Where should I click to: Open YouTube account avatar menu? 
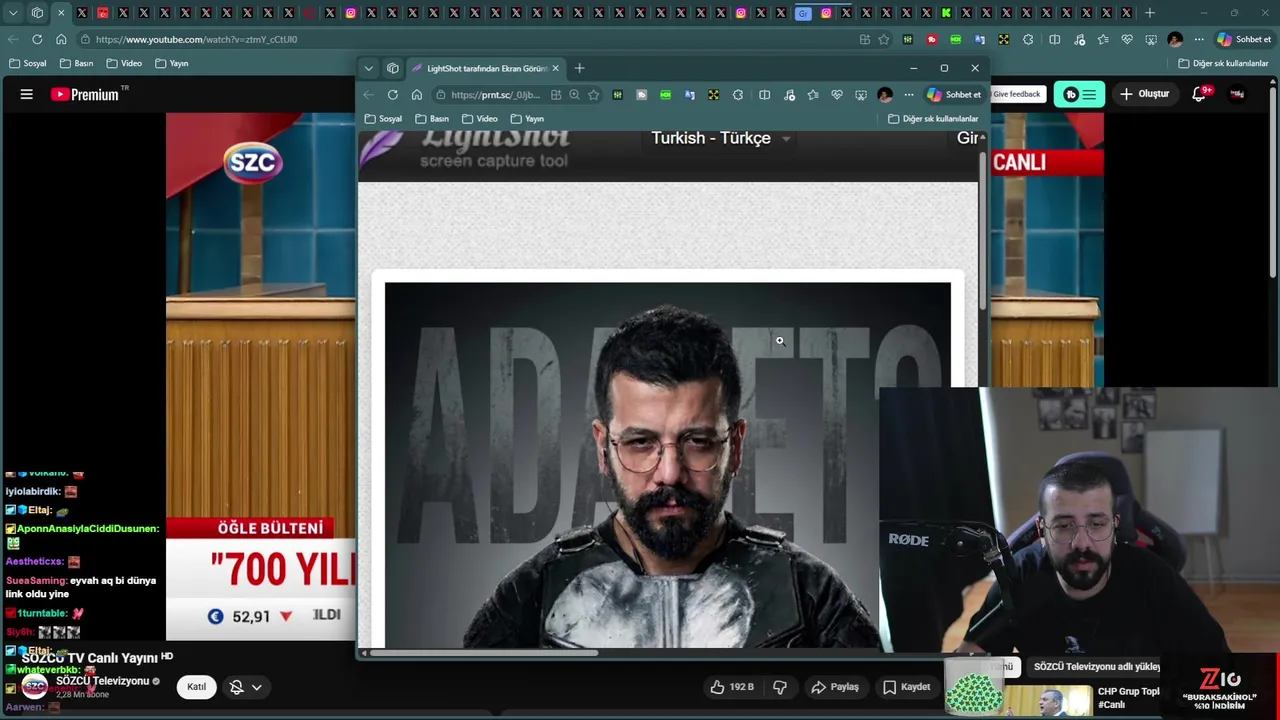1238,94
